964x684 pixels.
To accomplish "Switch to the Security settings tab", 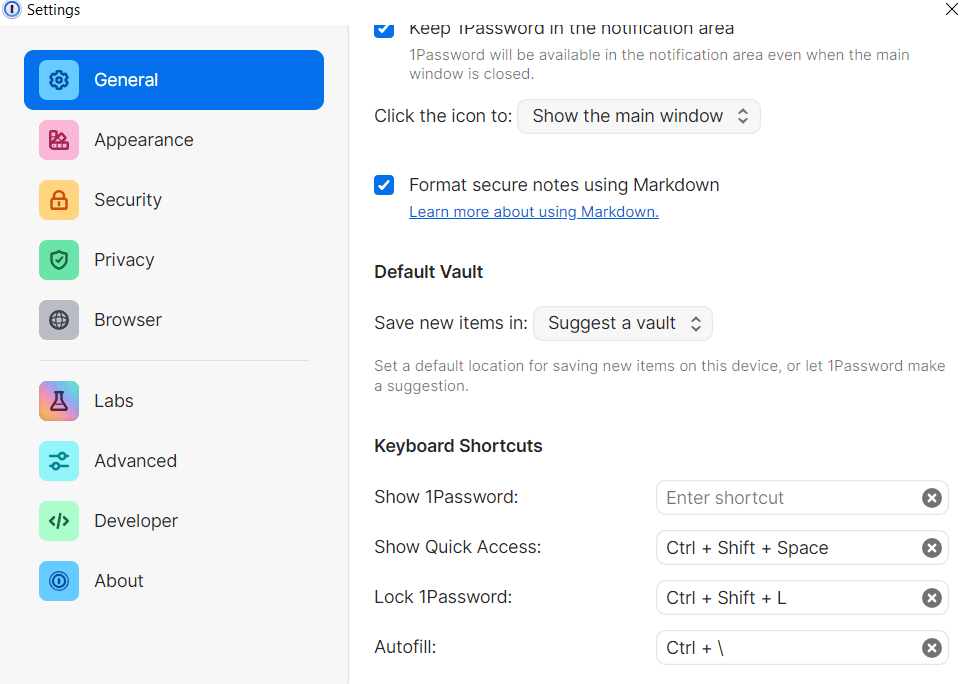I will pos(127,200).
